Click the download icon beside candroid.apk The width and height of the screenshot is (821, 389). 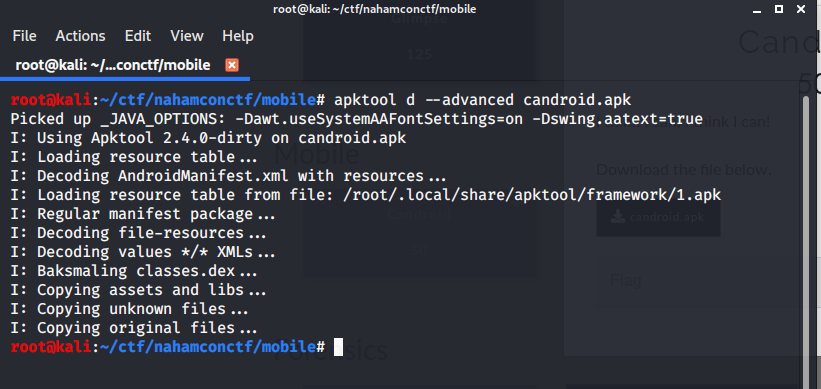point(618,217)
